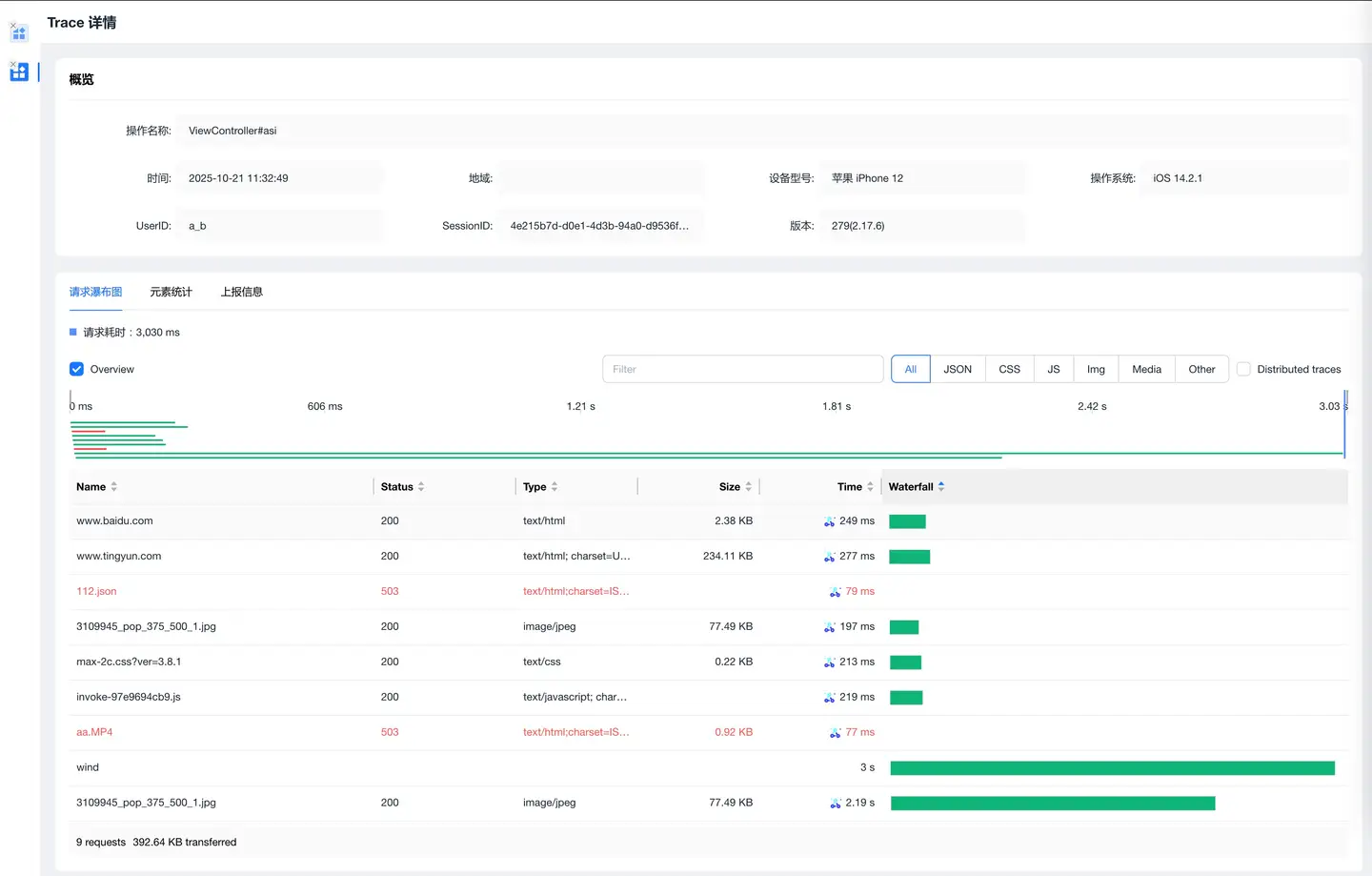The image size is (1372, 876).
Task: Click the active blue sidebar module icon
Action: coord(19,72)
